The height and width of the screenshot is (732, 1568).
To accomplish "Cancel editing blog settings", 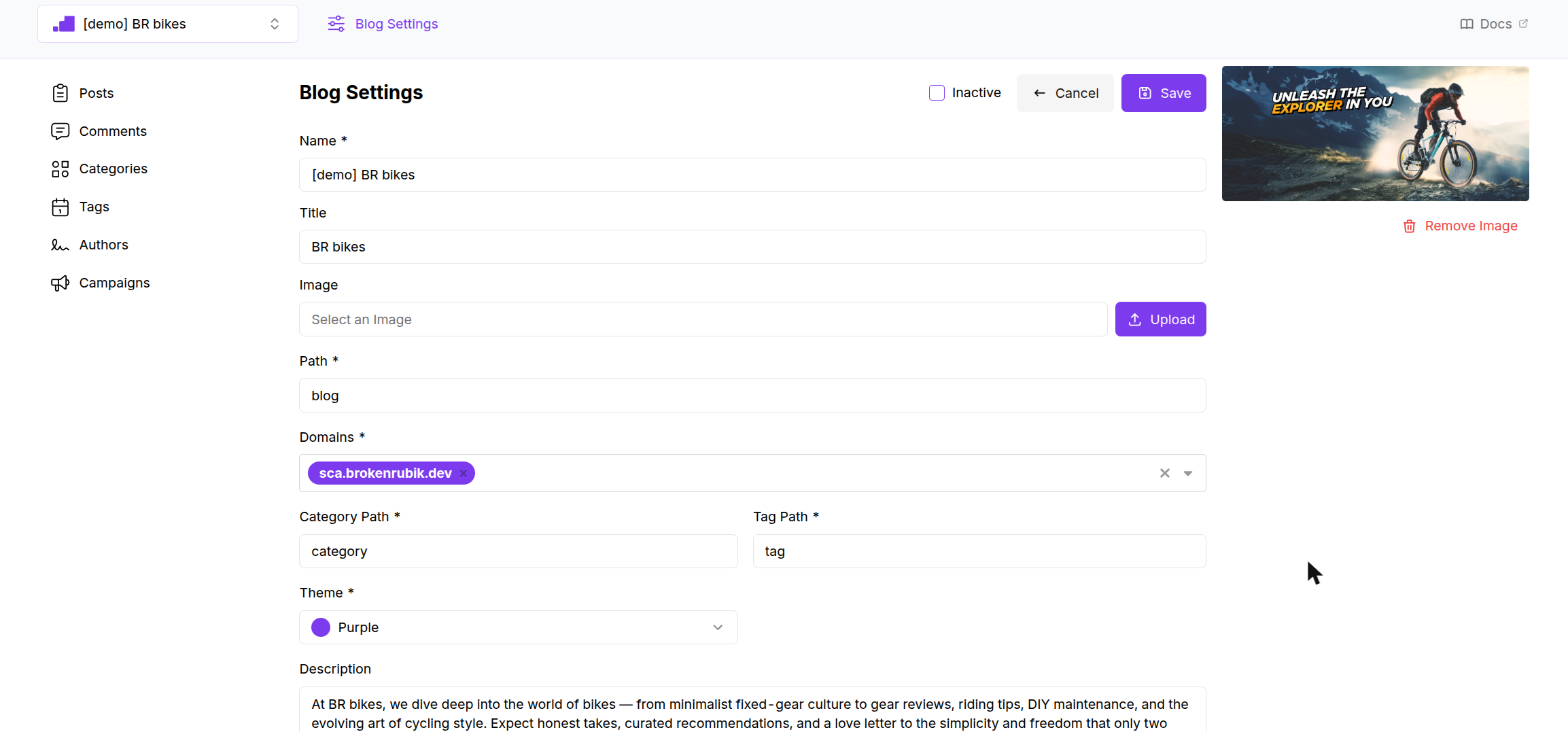I will (x=1065, y=93).
